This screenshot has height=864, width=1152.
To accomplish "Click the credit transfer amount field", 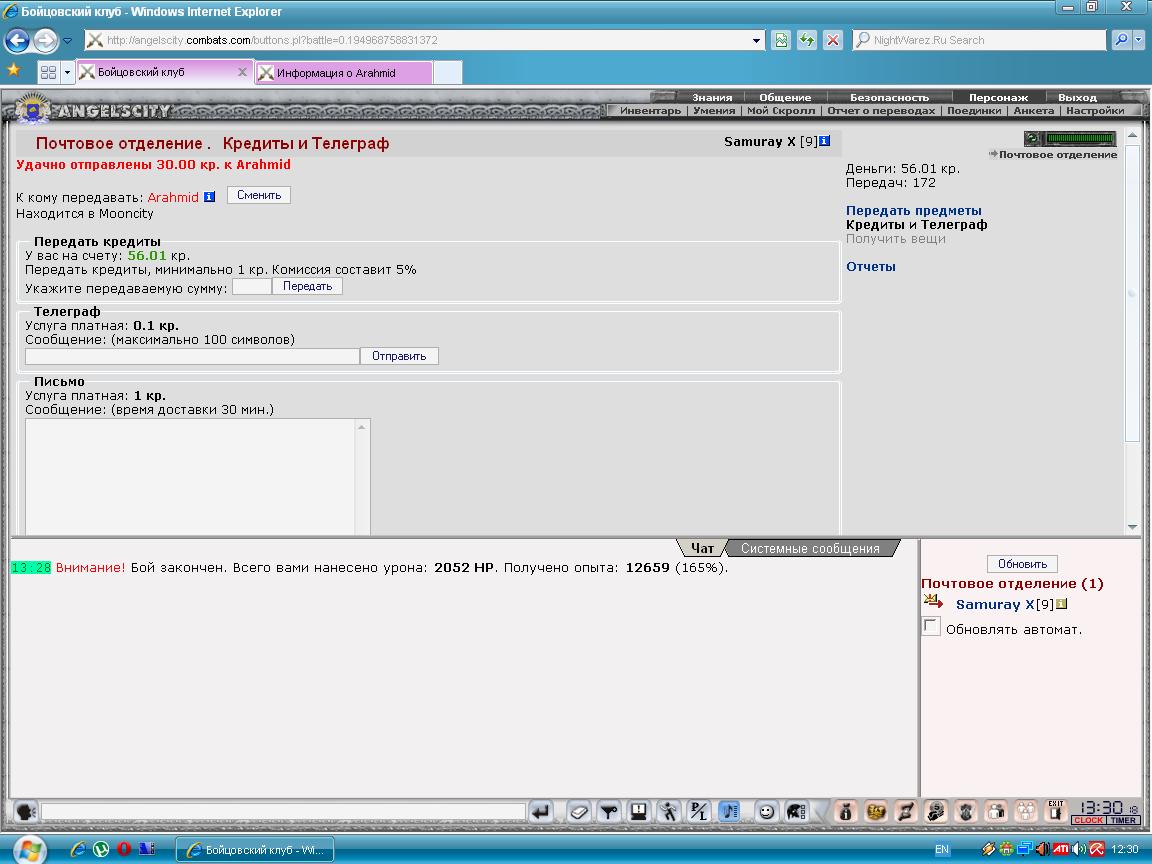I will (x=251, y=287).
